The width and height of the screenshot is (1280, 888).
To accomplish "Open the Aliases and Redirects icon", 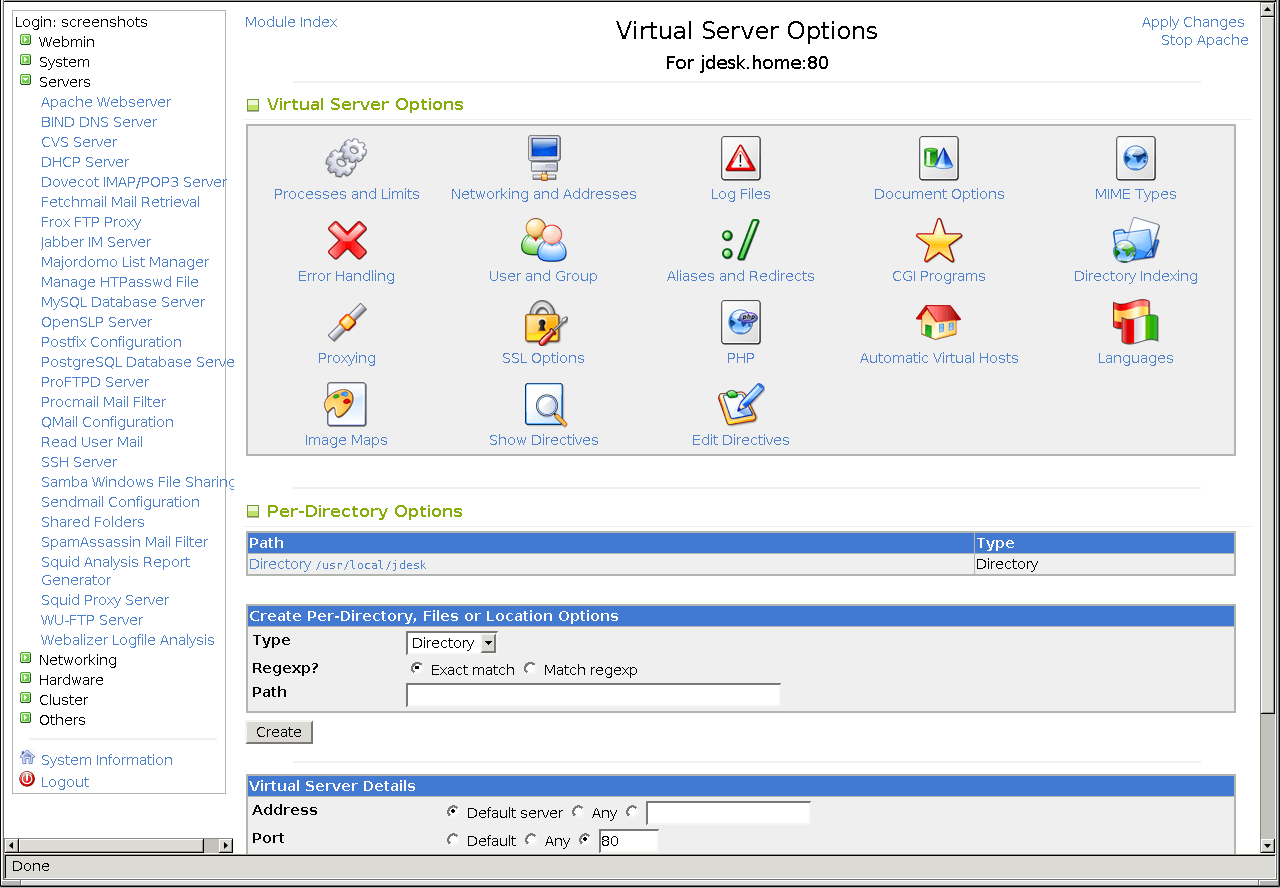I will pyautogui.click(x=740, y=240).
